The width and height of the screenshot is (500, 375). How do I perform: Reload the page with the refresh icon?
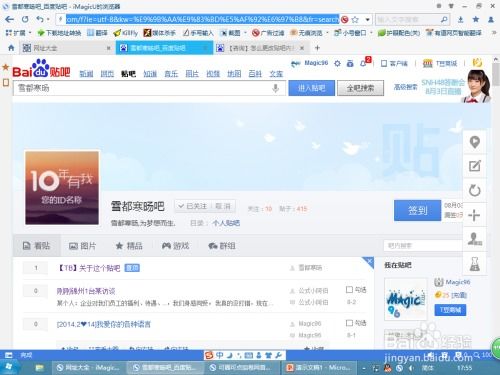click(25, 19)
